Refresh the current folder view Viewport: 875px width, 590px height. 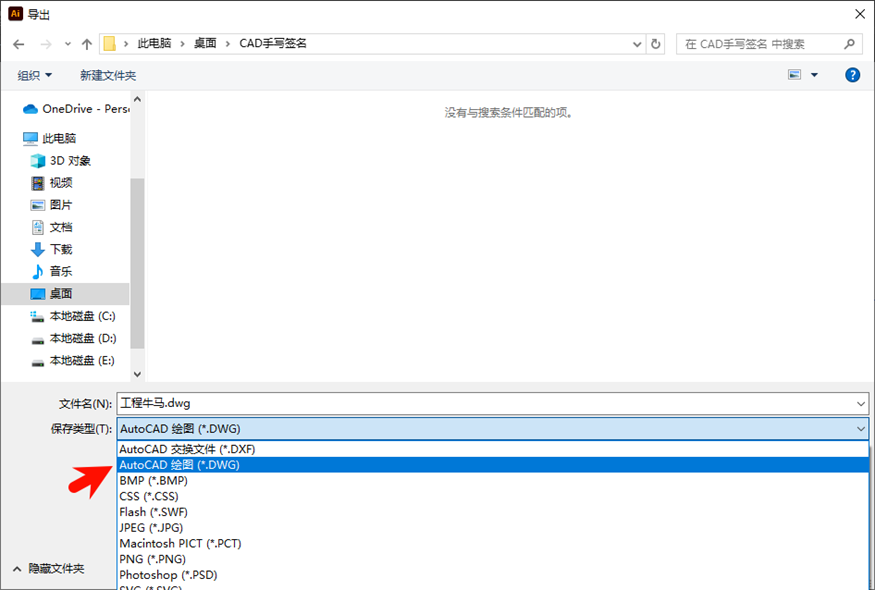click(656, 44)
